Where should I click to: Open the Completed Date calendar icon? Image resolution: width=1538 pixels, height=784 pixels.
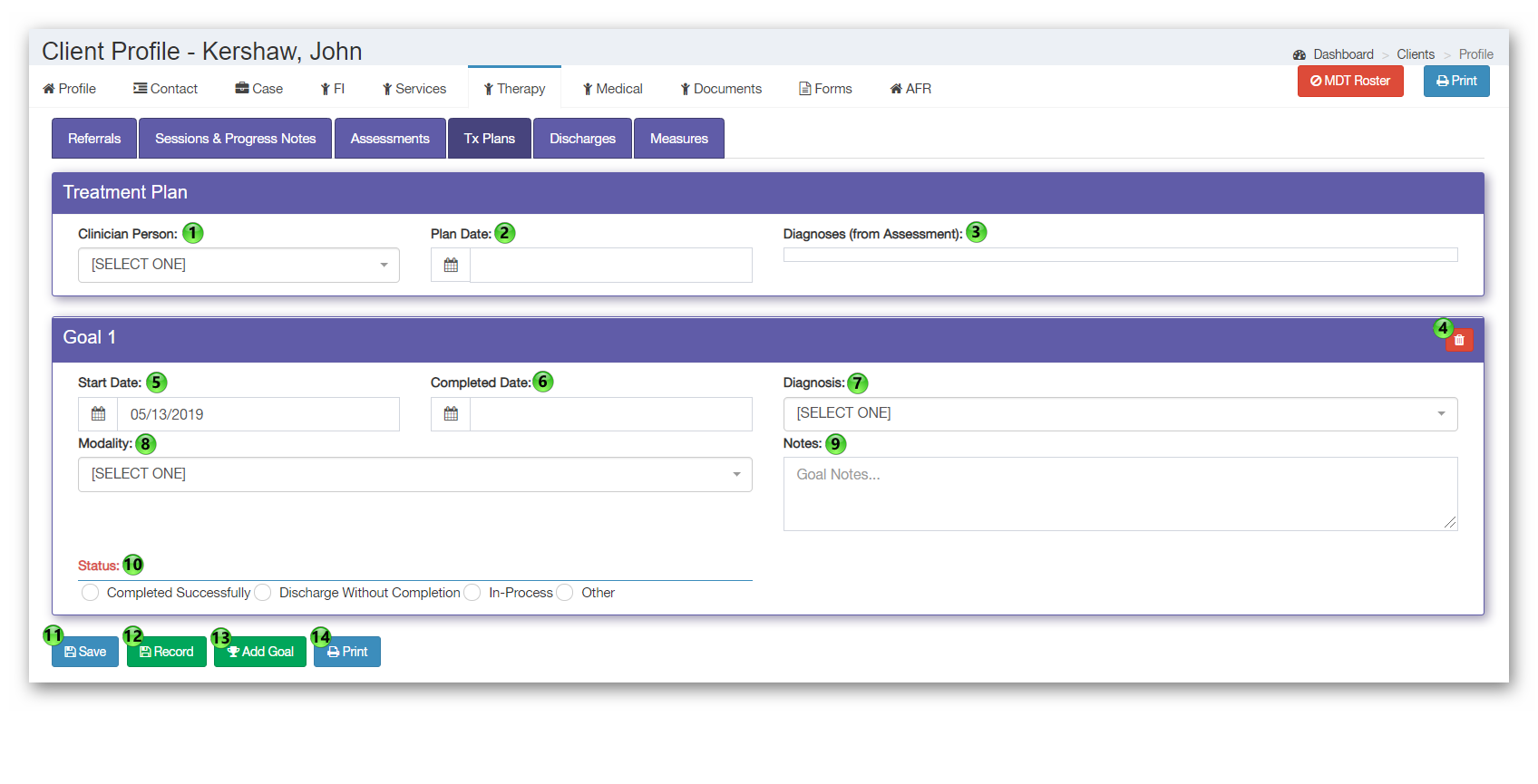[x=451, y=414]
